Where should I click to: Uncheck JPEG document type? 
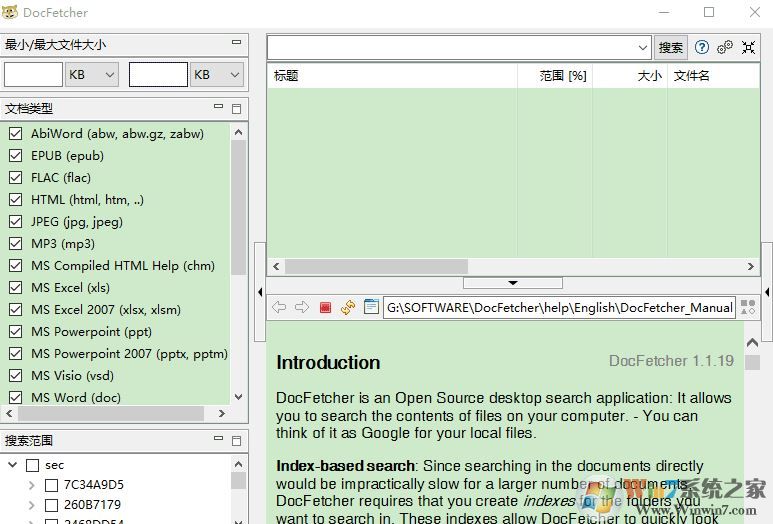(16, 222)
